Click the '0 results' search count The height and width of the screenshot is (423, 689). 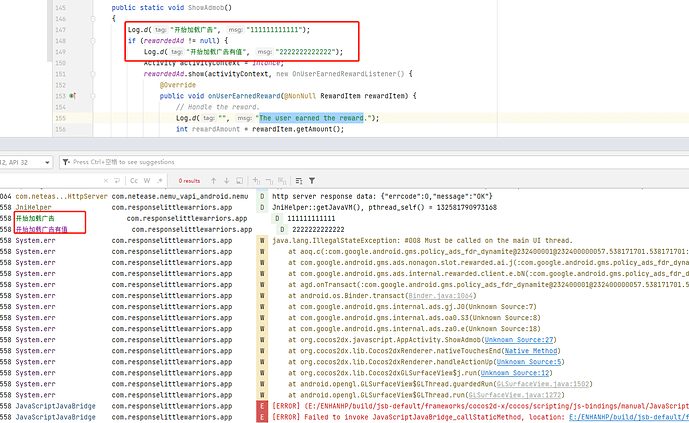189,181
